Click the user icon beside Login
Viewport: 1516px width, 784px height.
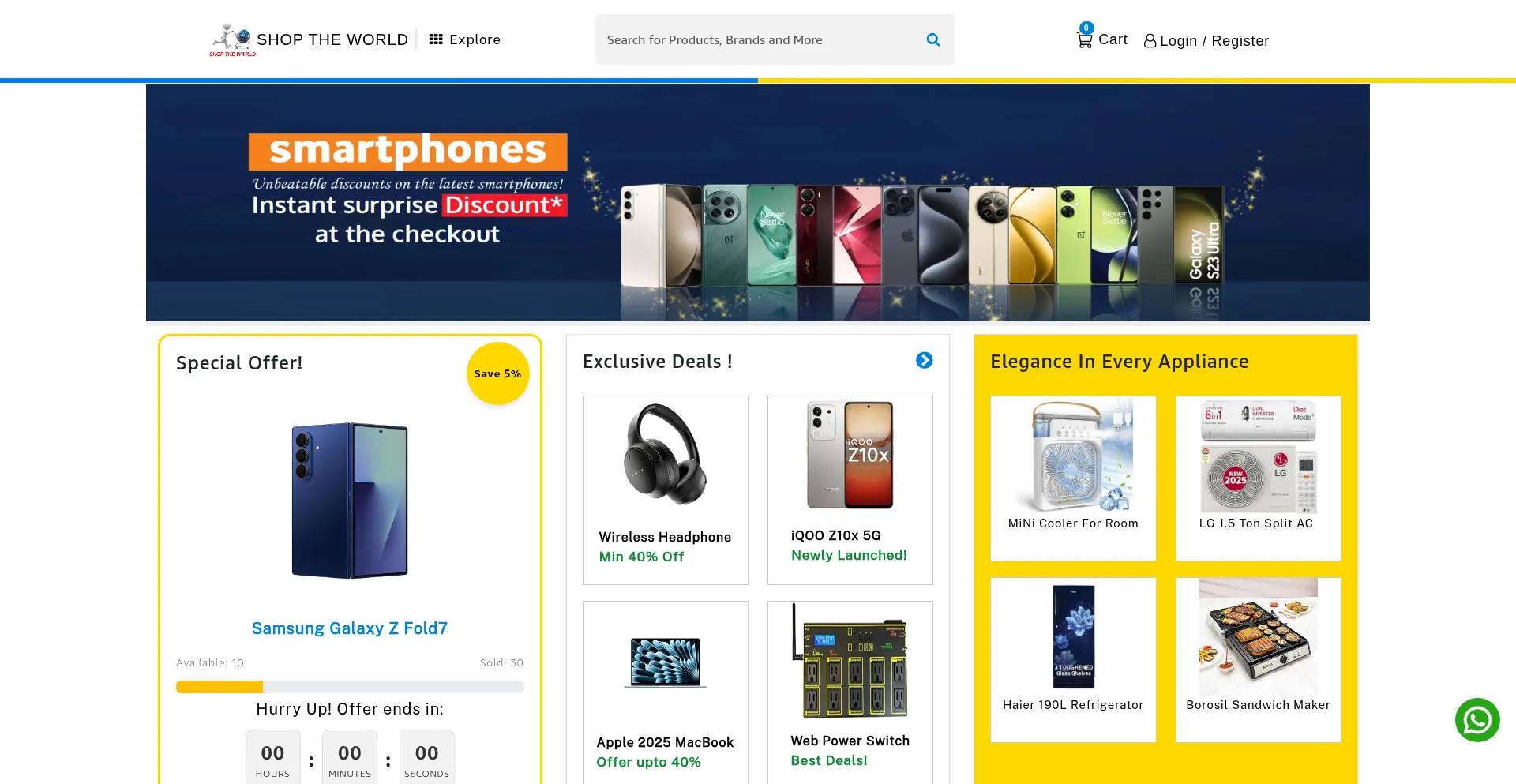1150,41
